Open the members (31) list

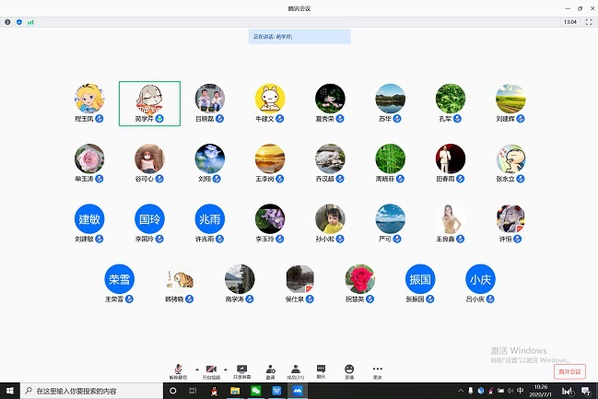pyautogui.click(x=295, y=372)
